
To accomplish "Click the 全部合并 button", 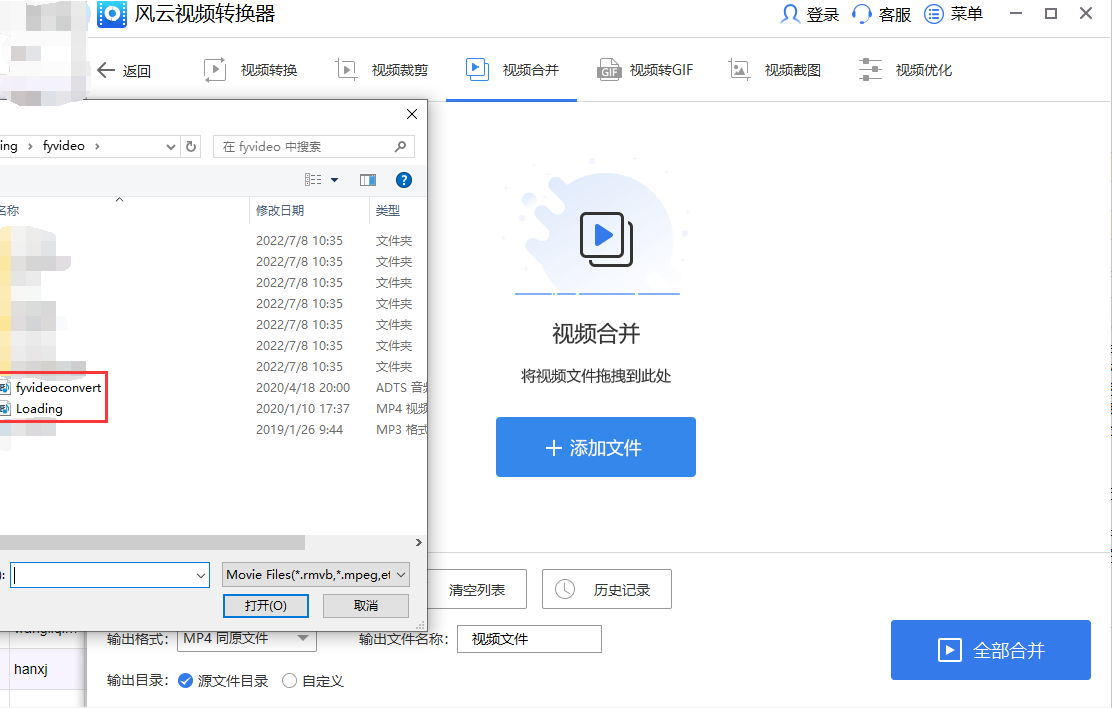I will click(x=991, y=650).
